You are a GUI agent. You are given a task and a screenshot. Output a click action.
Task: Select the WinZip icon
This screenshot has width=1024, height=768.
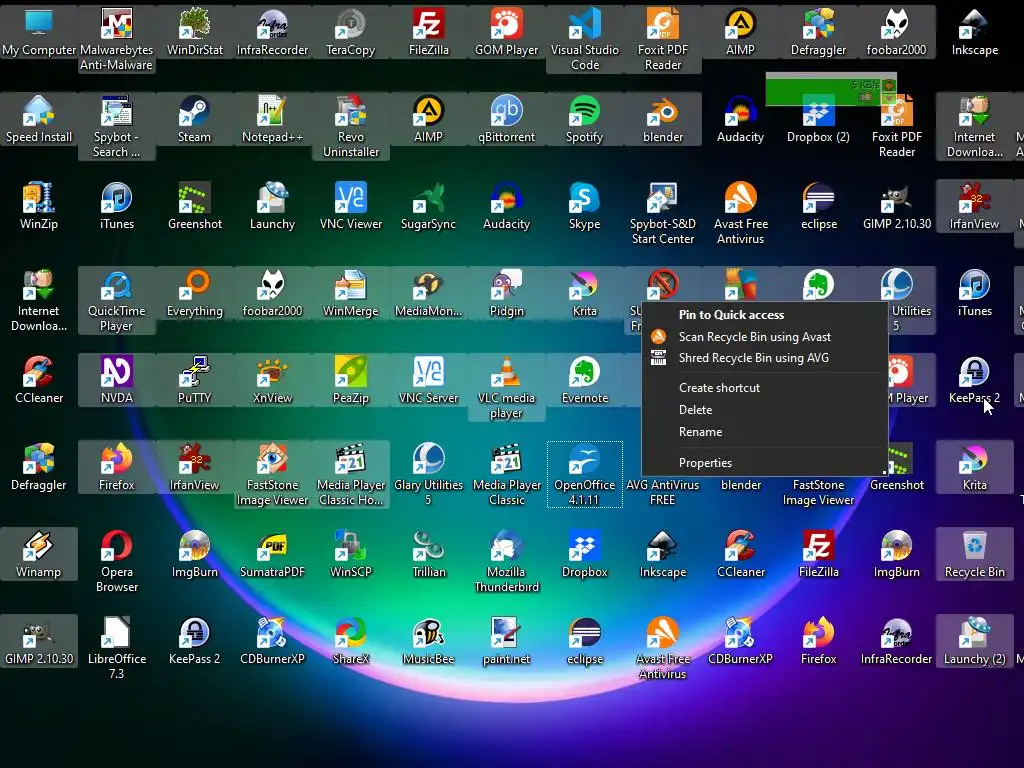click(39, 206)
